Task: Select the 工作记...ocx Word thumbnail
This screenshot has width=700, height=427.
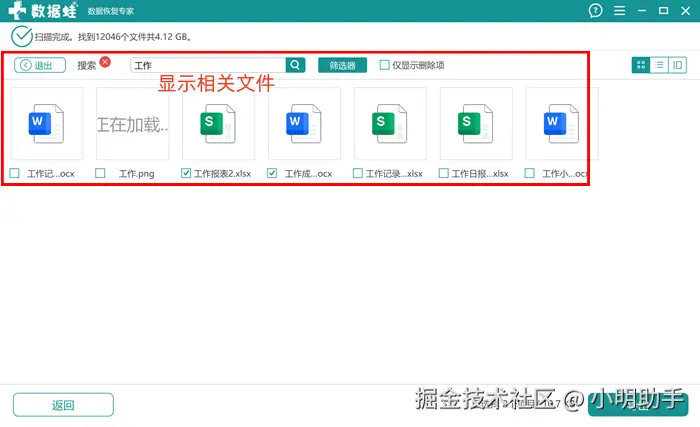Action: (x=47, y=123)
